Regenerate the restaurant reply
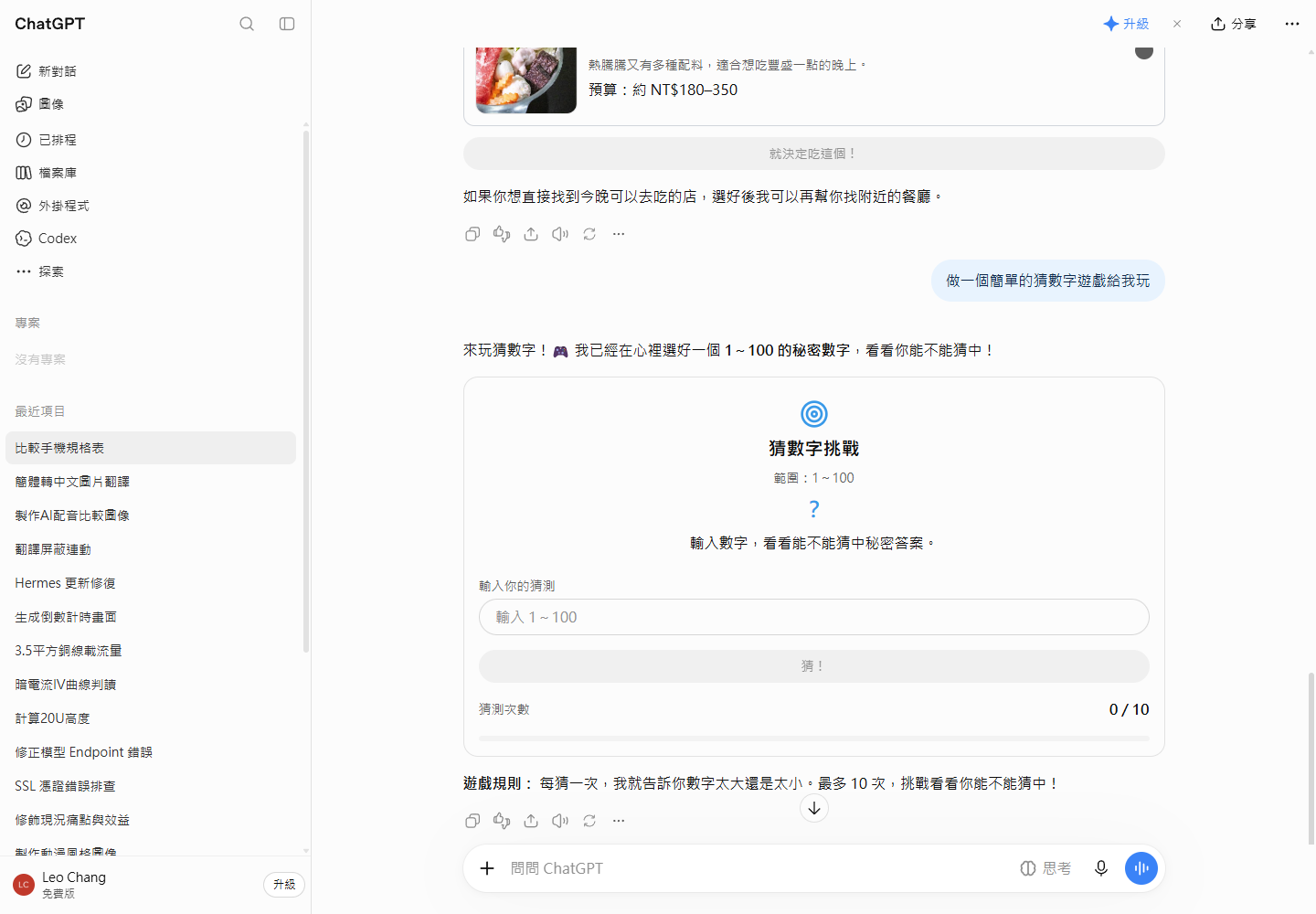 click(x=589, y=234)
